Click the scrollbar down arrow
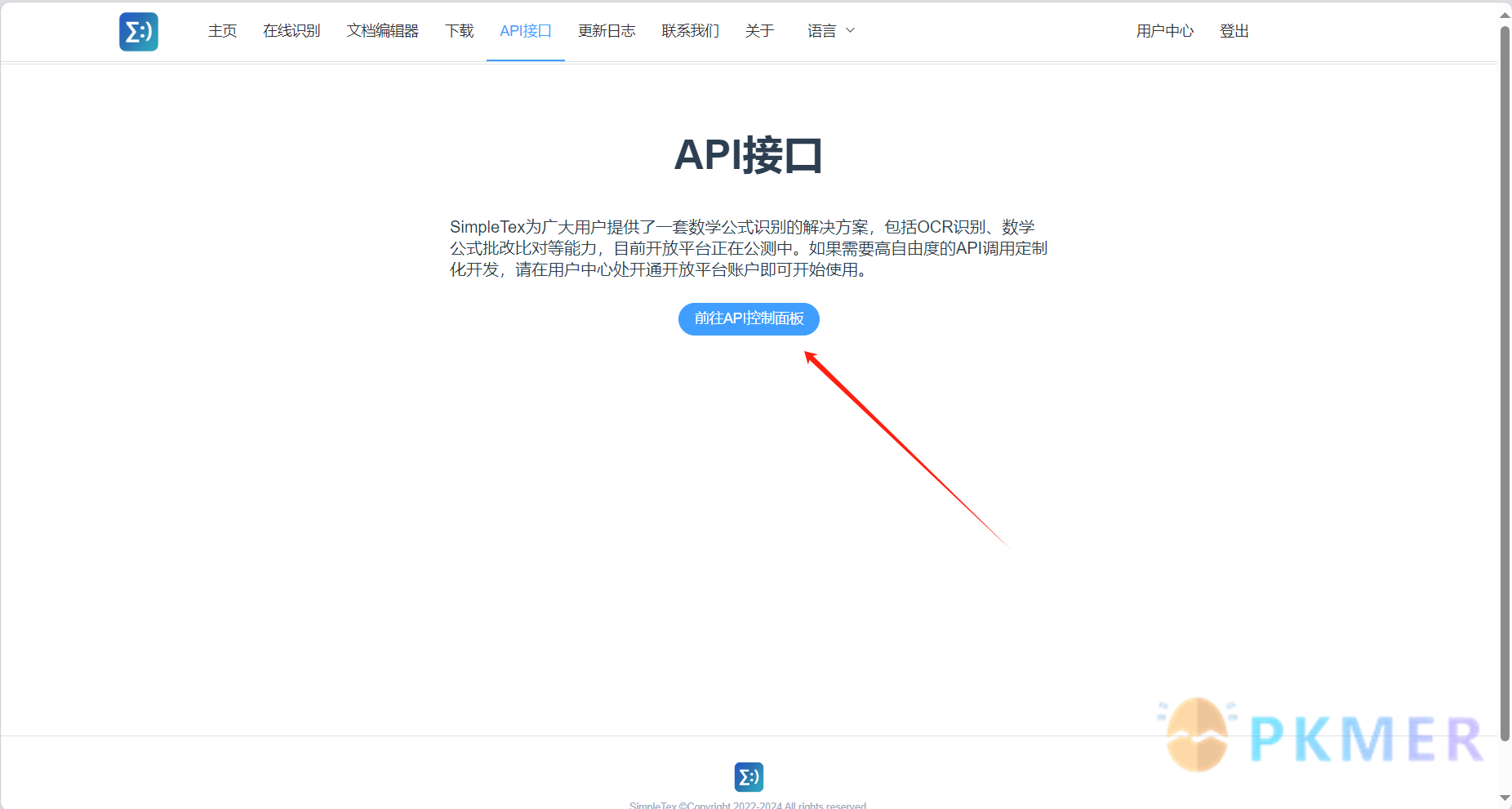 1505,798
